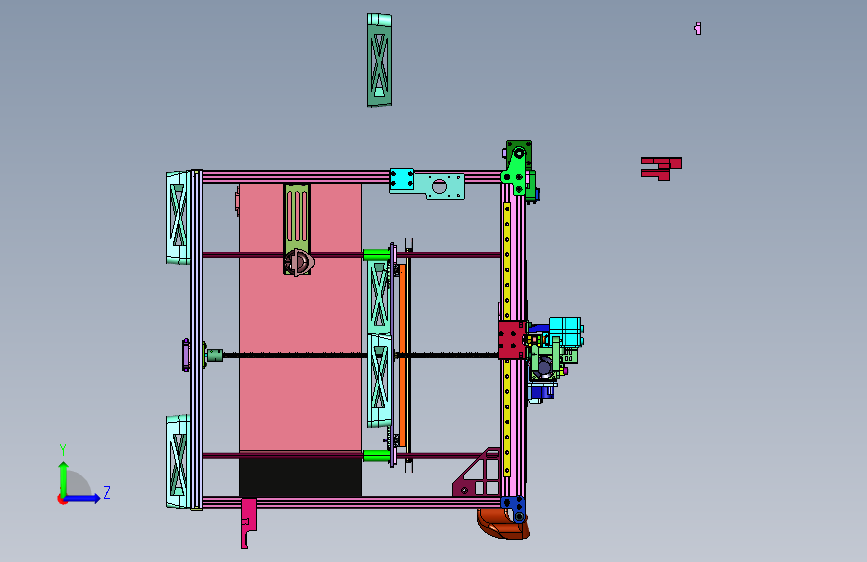Click the 'Y' axis label
Image resolution: width=867 pixels, height=562 pixels.
click(63, 450)
